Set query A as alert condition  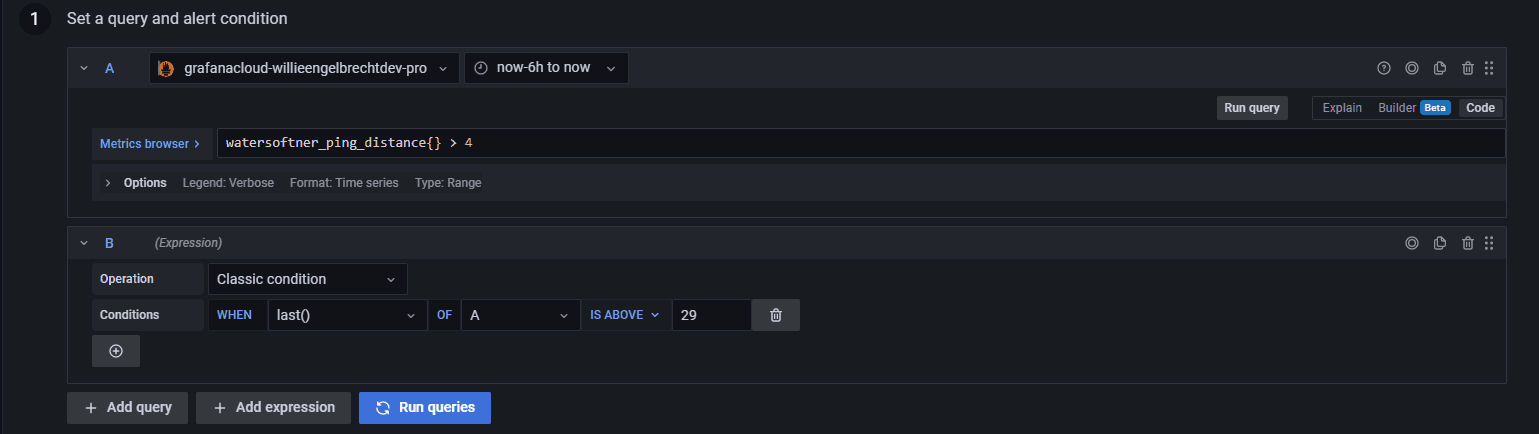1412,68
